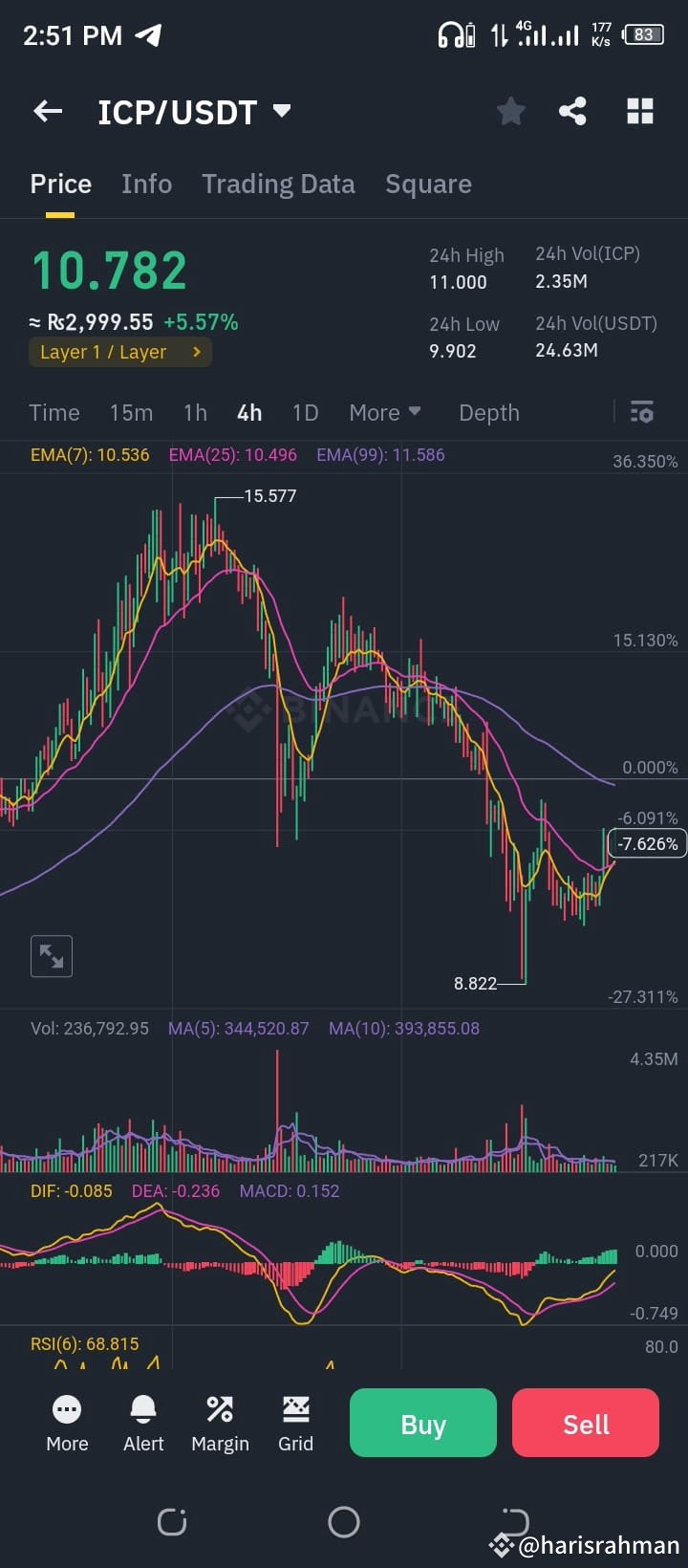688x1568 pixels.
Task: Open the share options for ICP/USDT
Action: (x=573, y=111)
